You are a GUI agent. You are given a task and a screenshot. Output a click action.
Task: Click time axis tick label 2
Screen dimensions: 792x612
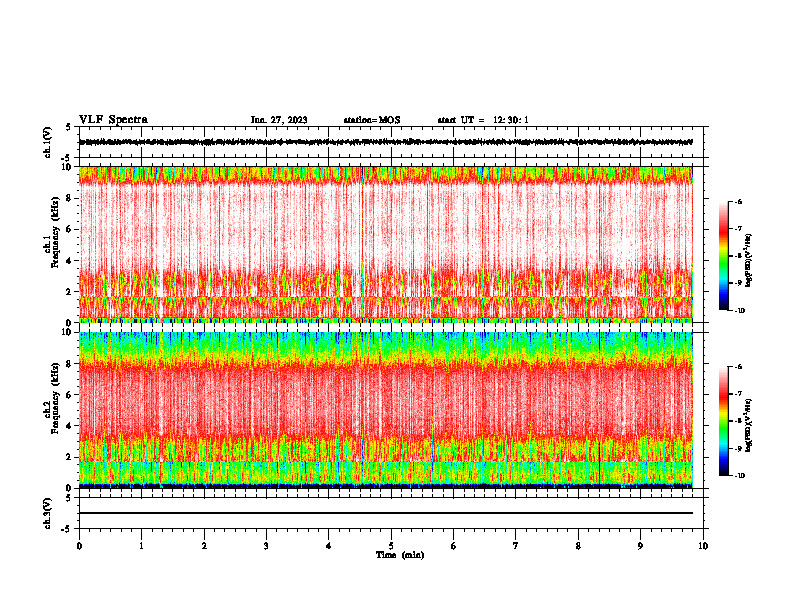(204, 546)
